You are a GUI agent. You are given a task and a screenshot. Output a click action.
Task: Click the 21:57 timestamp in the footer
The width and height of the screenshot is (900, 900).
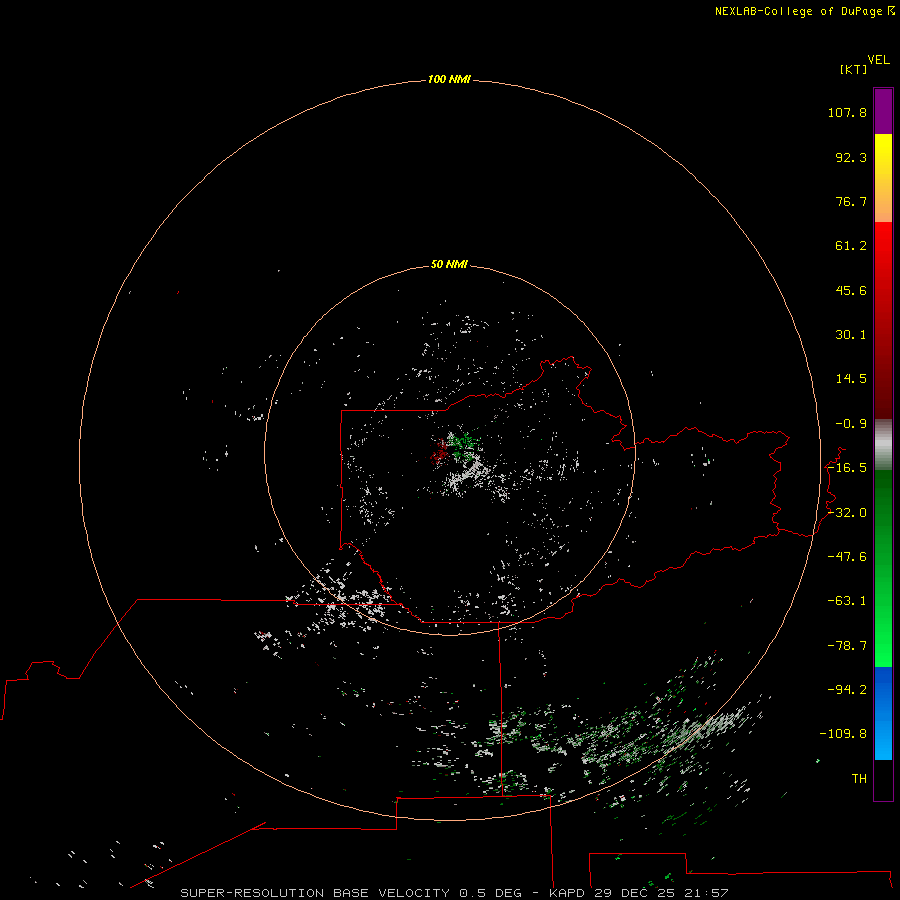tap(706, 893)
